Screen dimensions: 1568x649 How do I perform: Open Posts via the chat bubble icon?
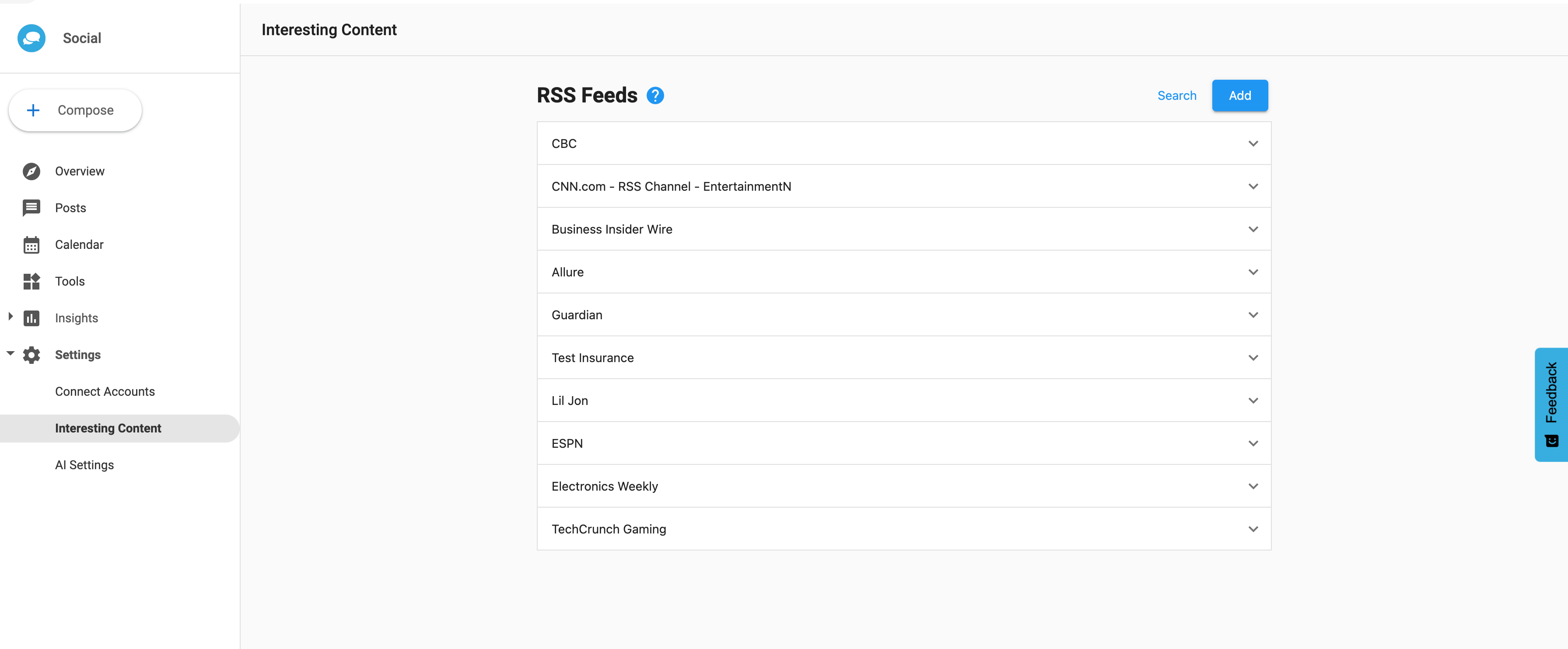click(x=31, y=207)
